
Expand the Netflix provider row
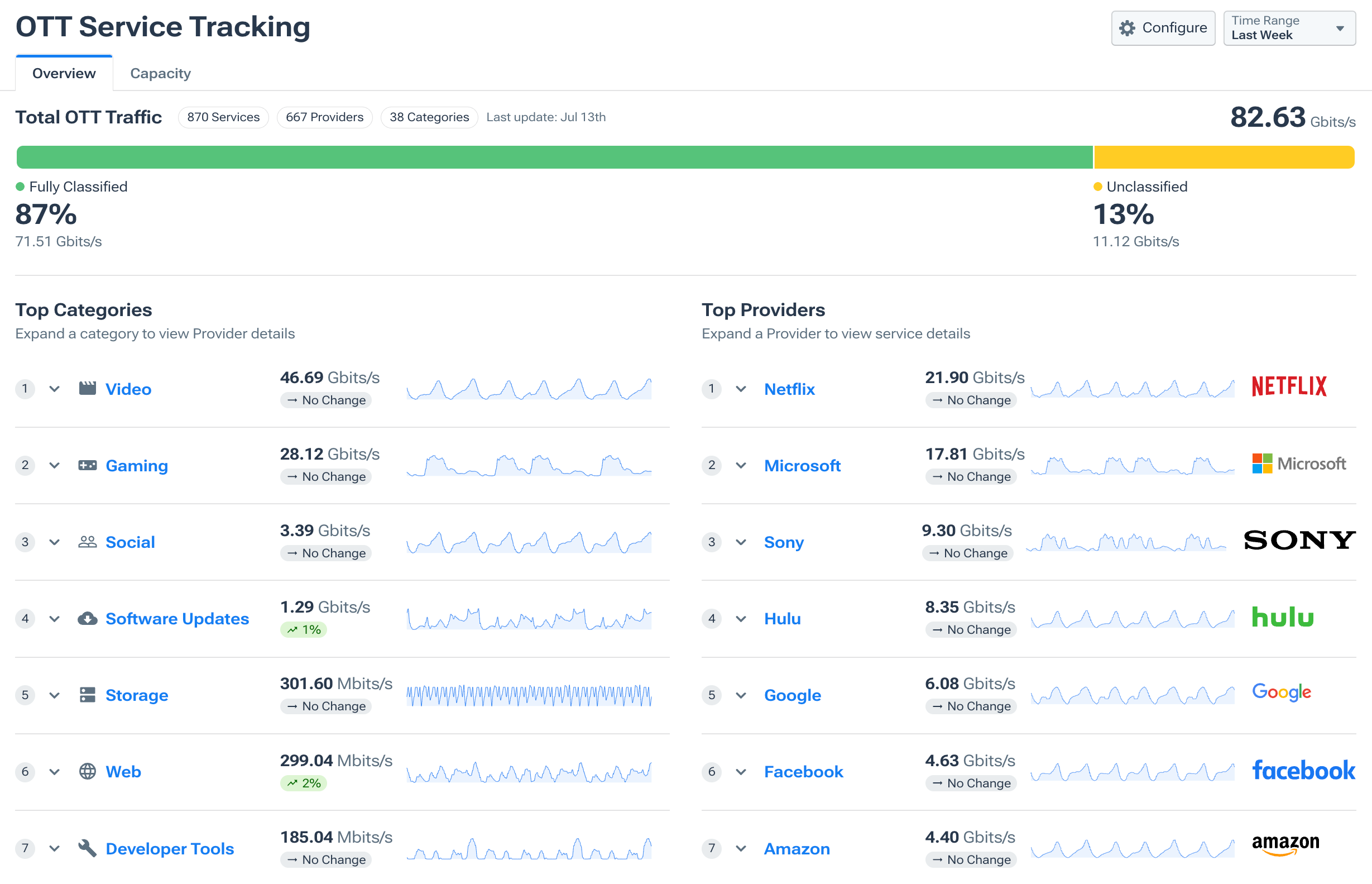tap(741, 389)
